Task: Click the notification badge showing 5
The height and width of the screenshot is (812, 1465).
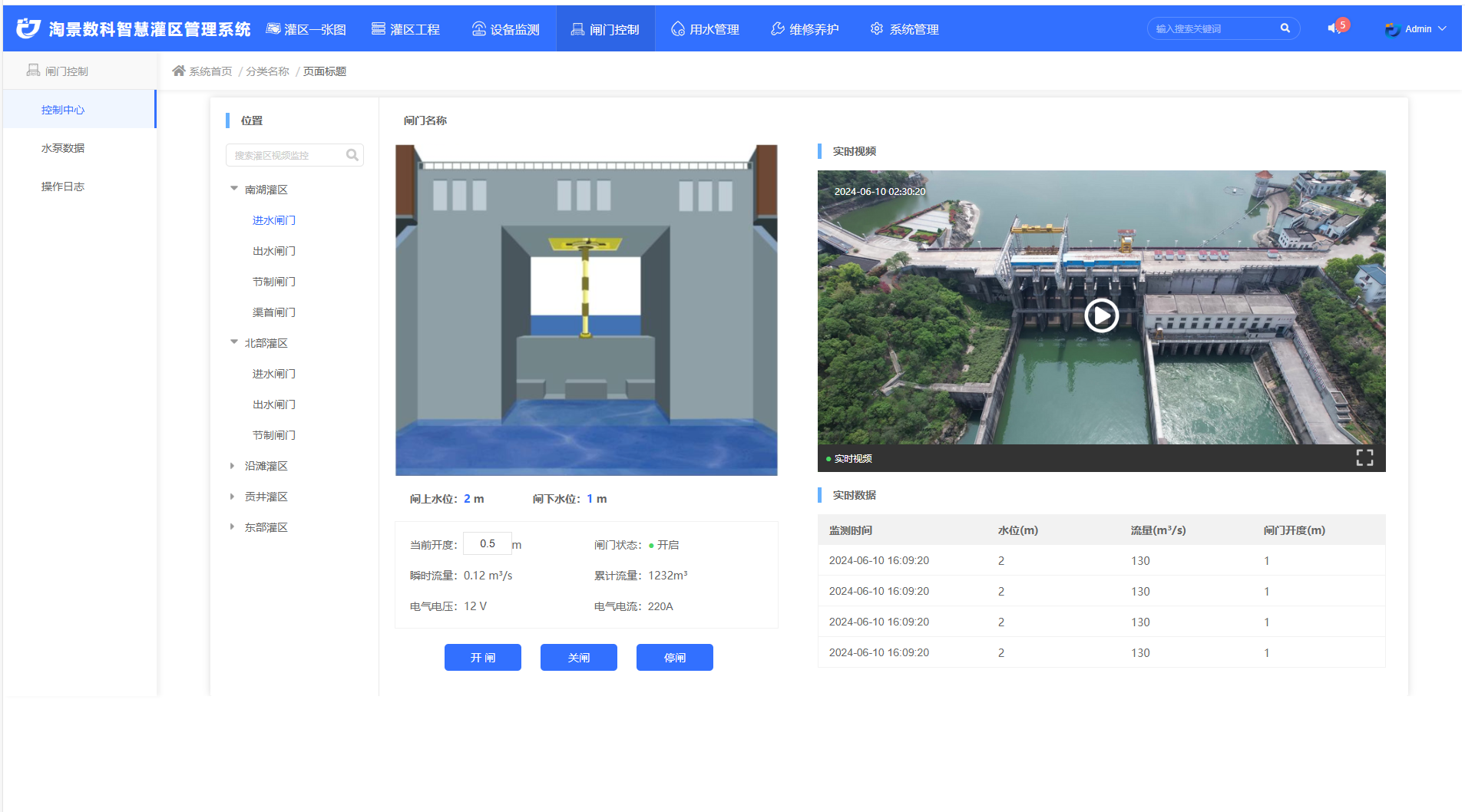Action: (x=1343, y=25)
